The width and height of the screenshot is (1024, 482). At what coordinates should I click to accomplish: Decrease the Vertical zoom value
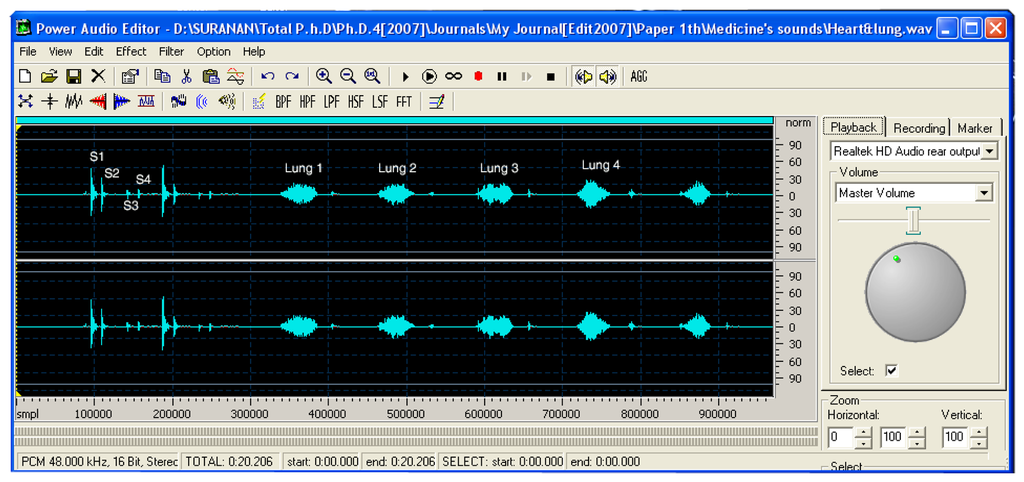point(978,442)
